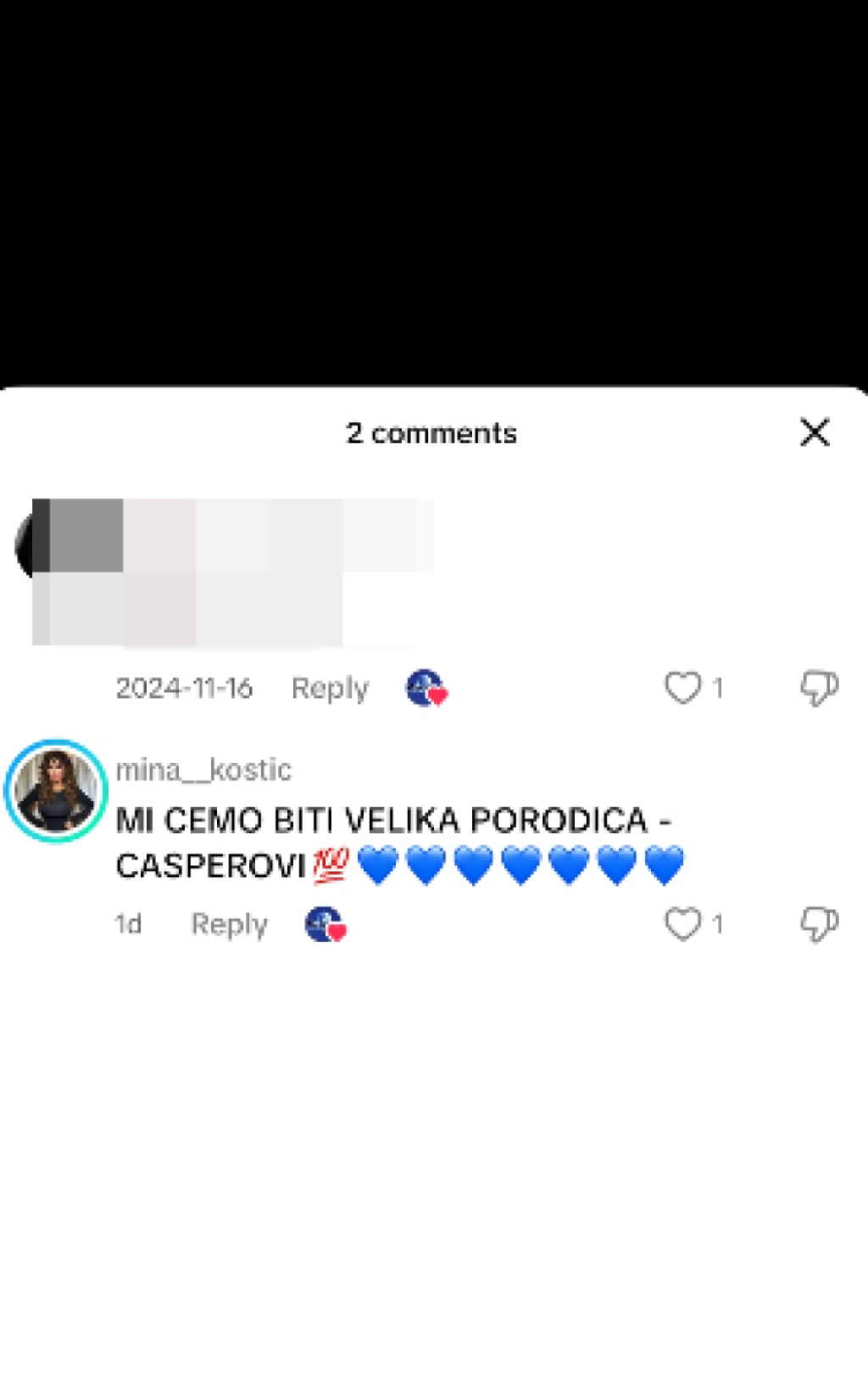Click the creator-liked badge beside 1d
The width and height of the screenshot is (868, 1385).
pos(325,924)
